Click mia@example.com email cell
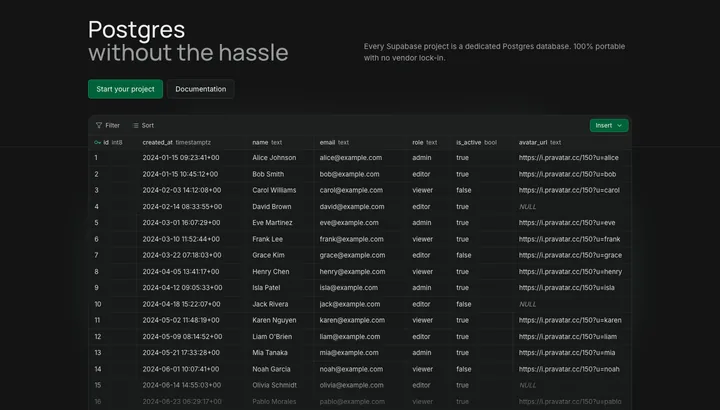 (349, 353)
